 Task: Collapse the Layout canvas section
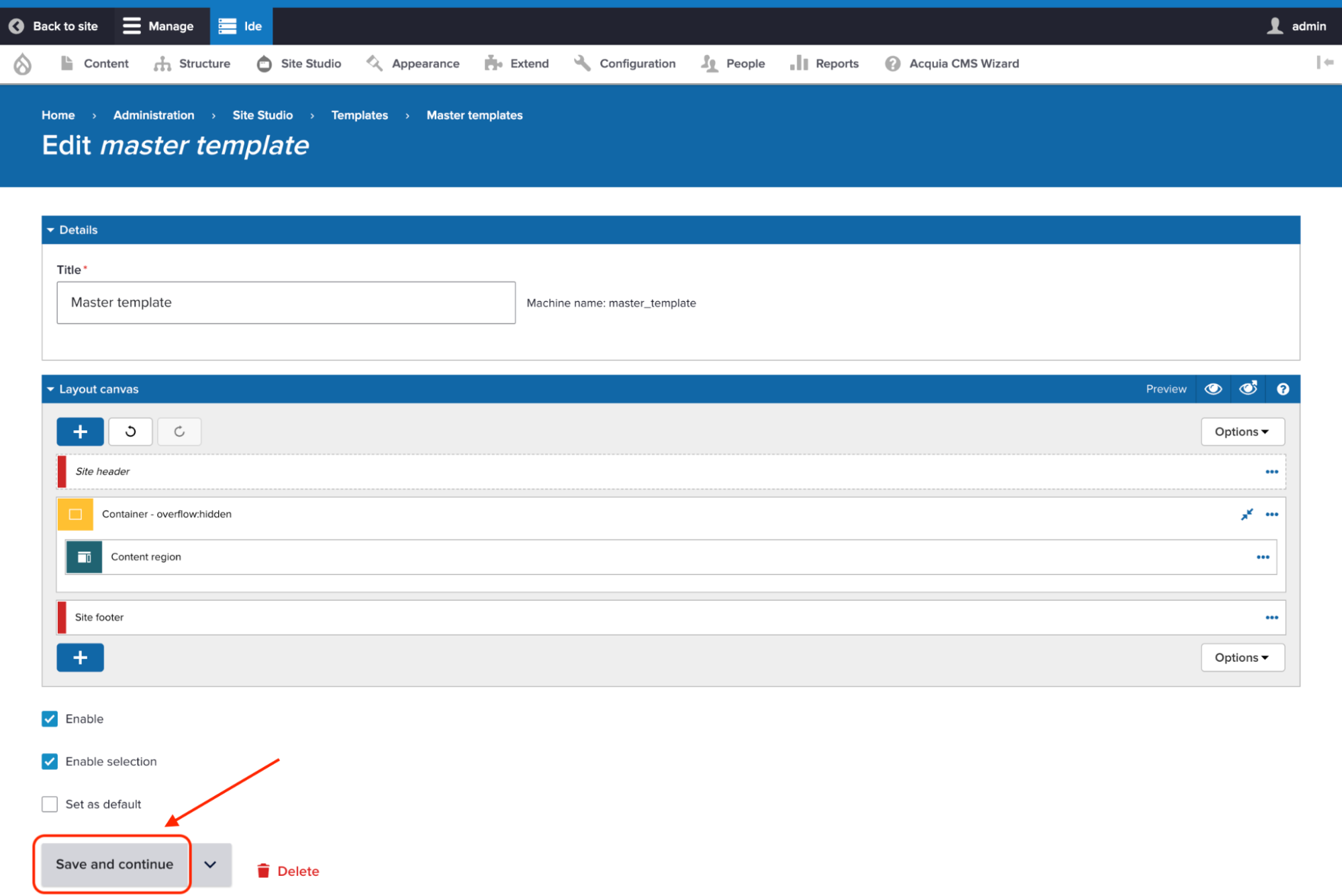92,389
